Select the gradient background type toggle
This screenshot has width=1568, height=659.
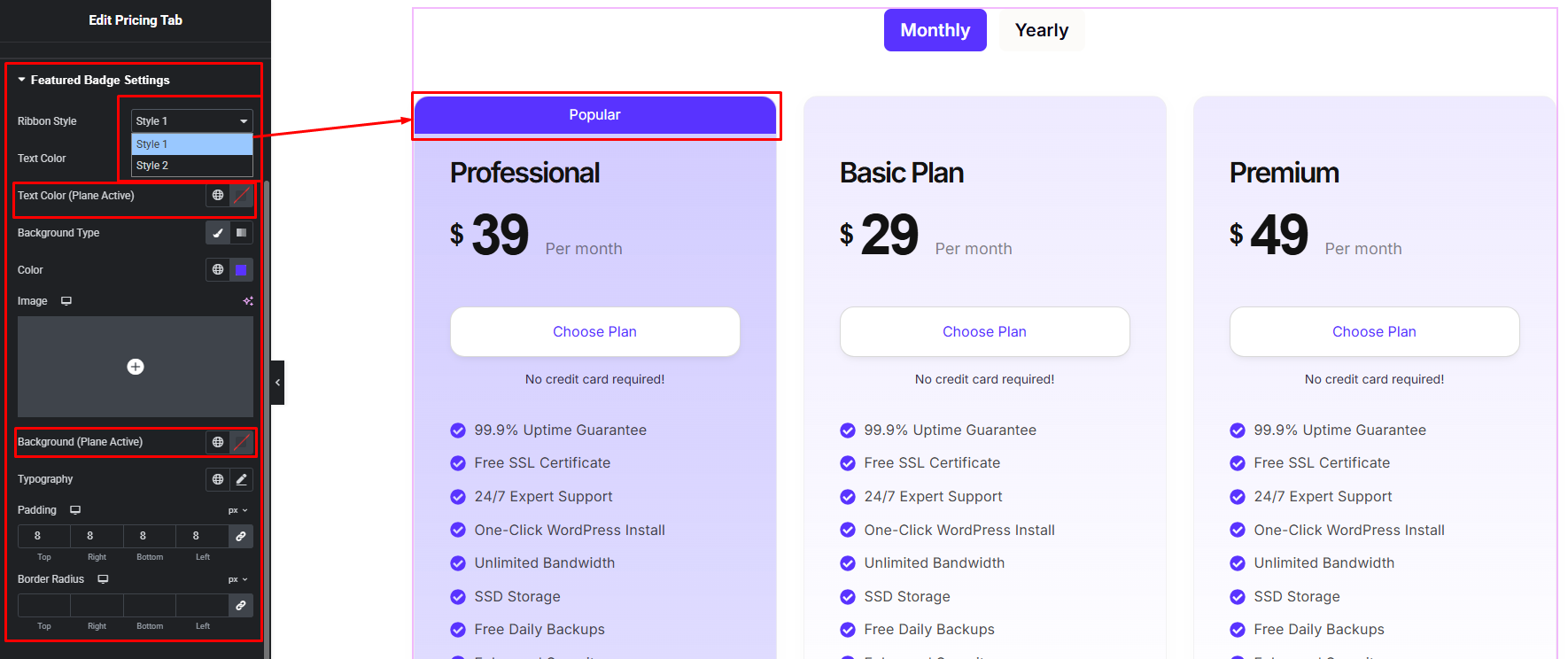241,233
